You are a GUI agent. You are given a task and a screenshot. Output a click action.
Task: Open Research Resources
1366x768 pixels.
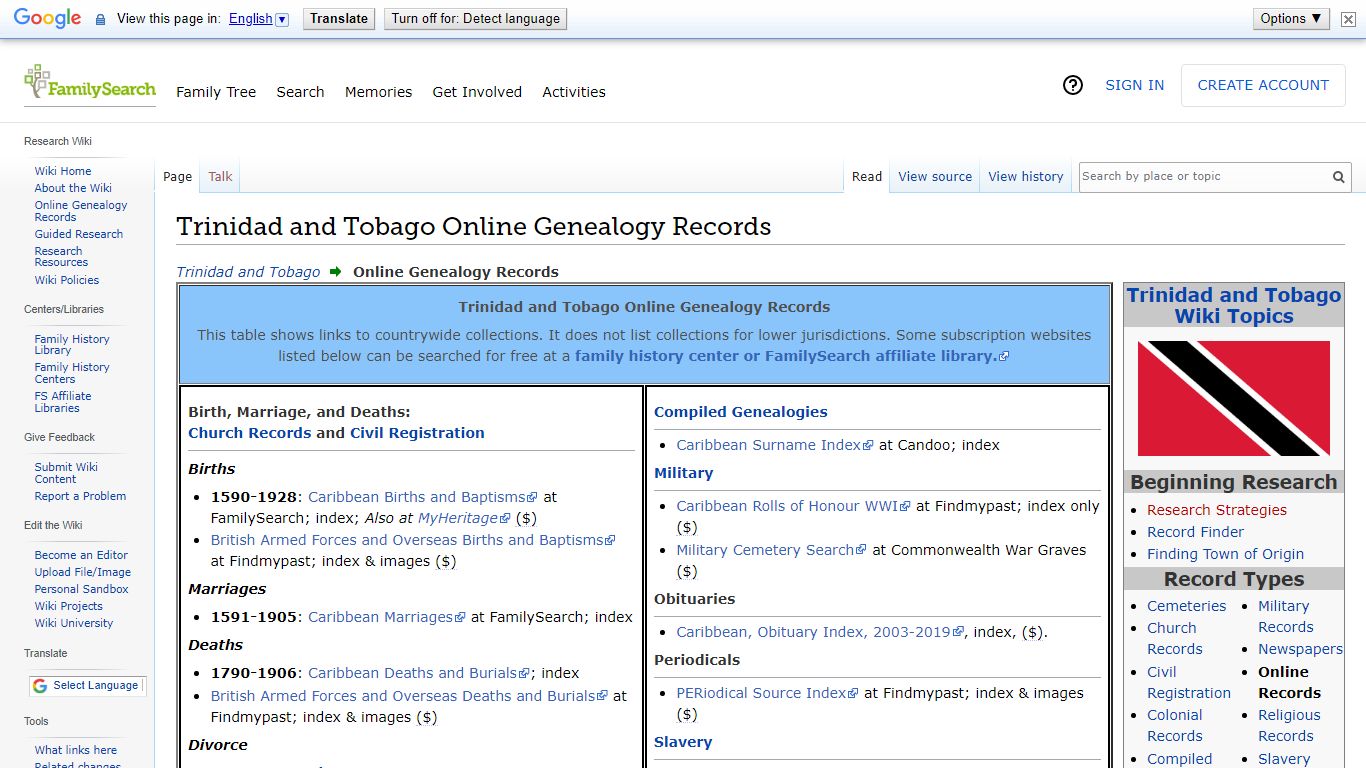point(61,257)
